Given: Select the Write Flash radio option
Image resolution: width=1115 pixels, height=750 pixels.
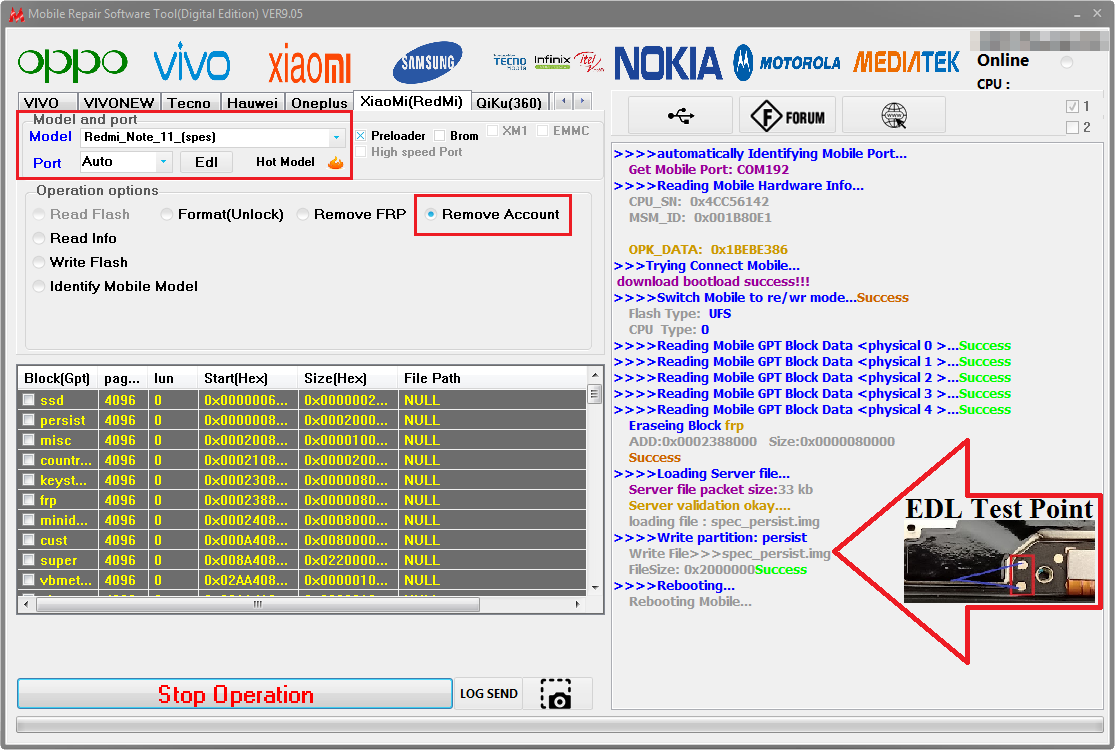Looking at the screenshot, I should (39, 263).
